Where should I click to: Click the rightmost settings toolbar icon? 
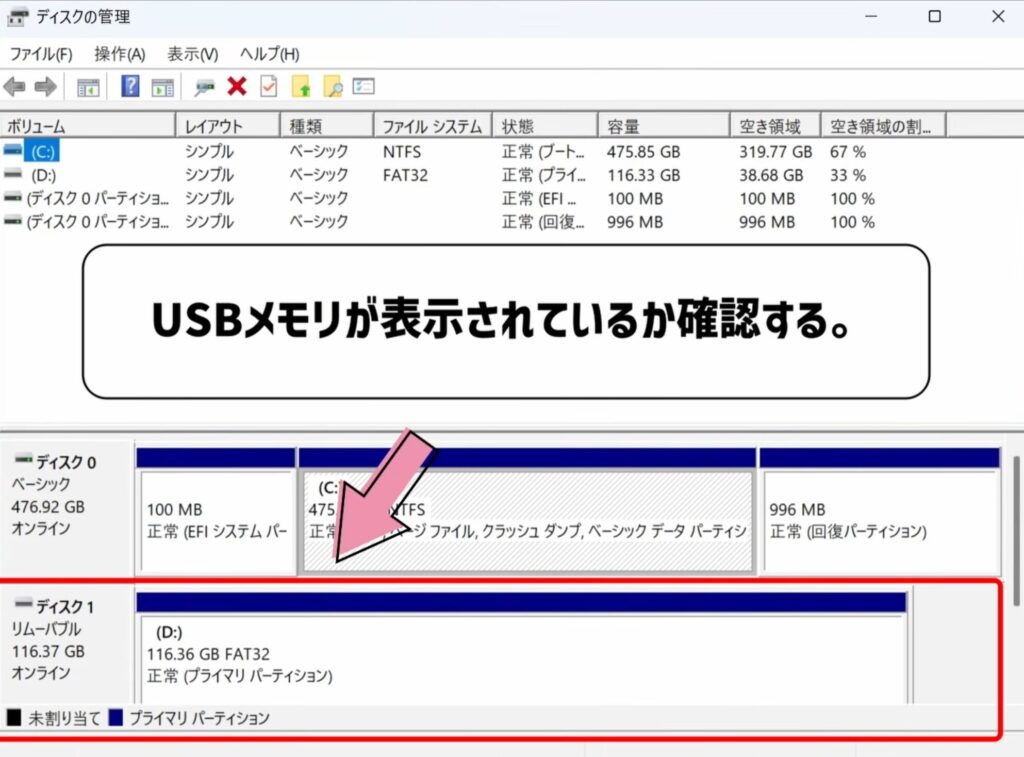pyautogui.click(x=363, y=87)
